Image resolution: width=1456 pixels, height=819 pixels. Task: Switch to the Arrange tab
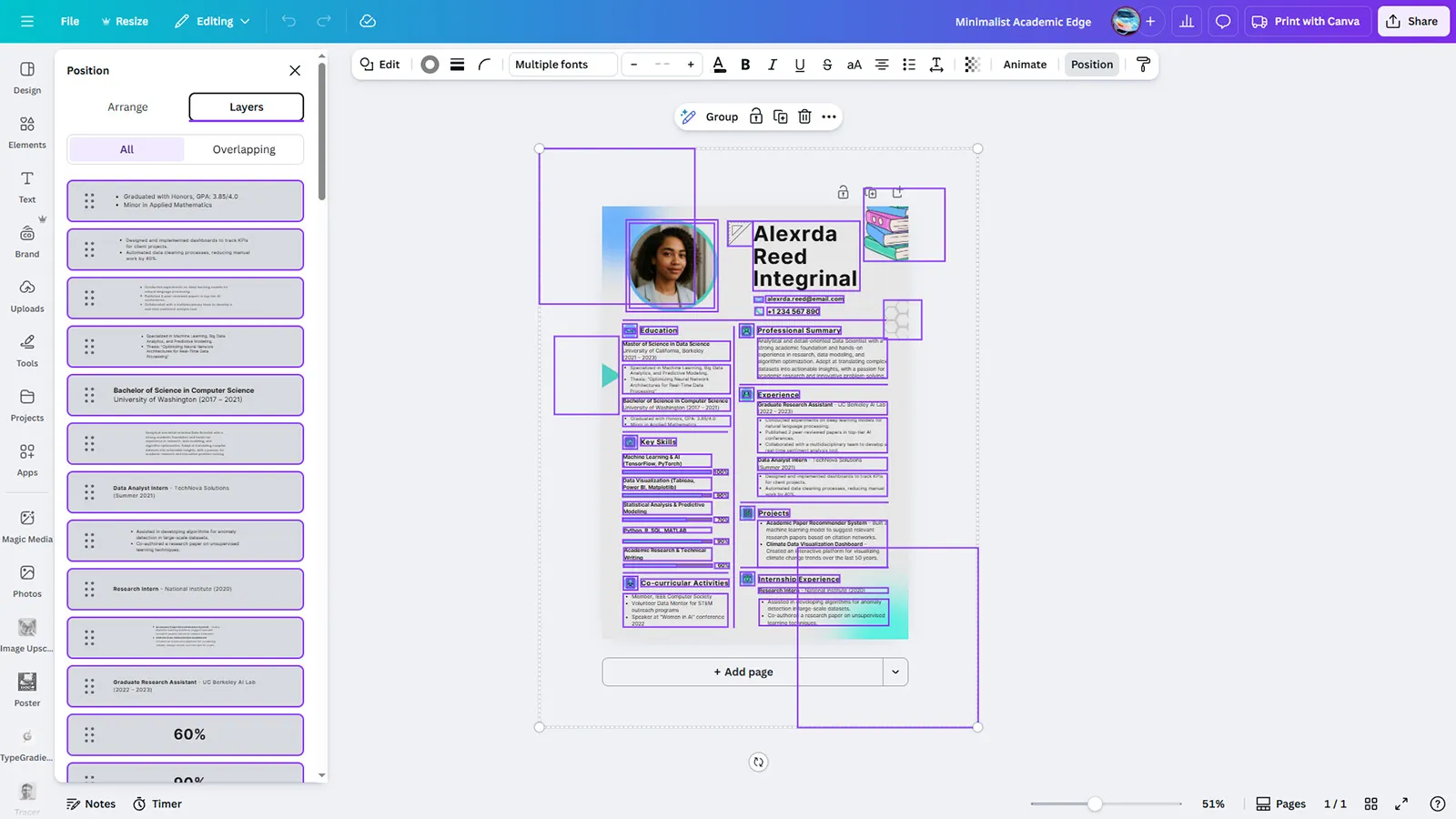tap(127, 106)
